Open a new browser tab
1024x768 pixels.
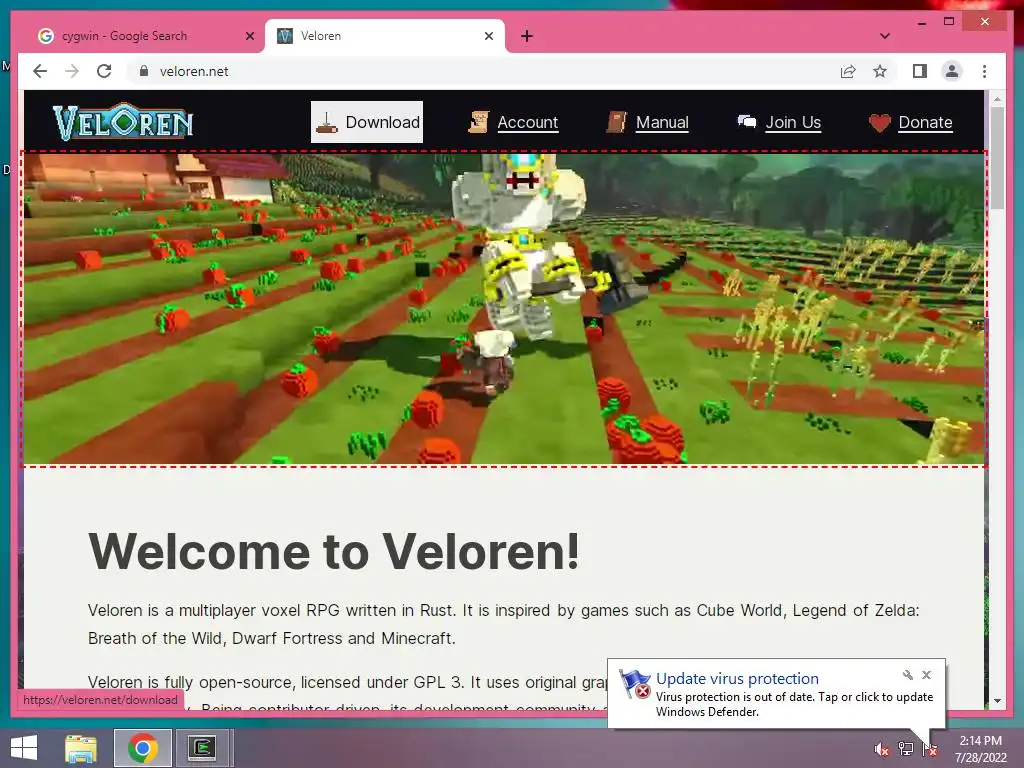point(527,36)
